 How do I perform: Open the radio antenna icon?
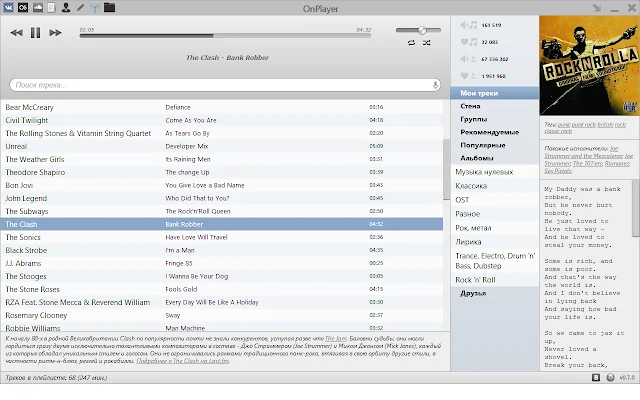pyautogui.click(x=94, y=7)
